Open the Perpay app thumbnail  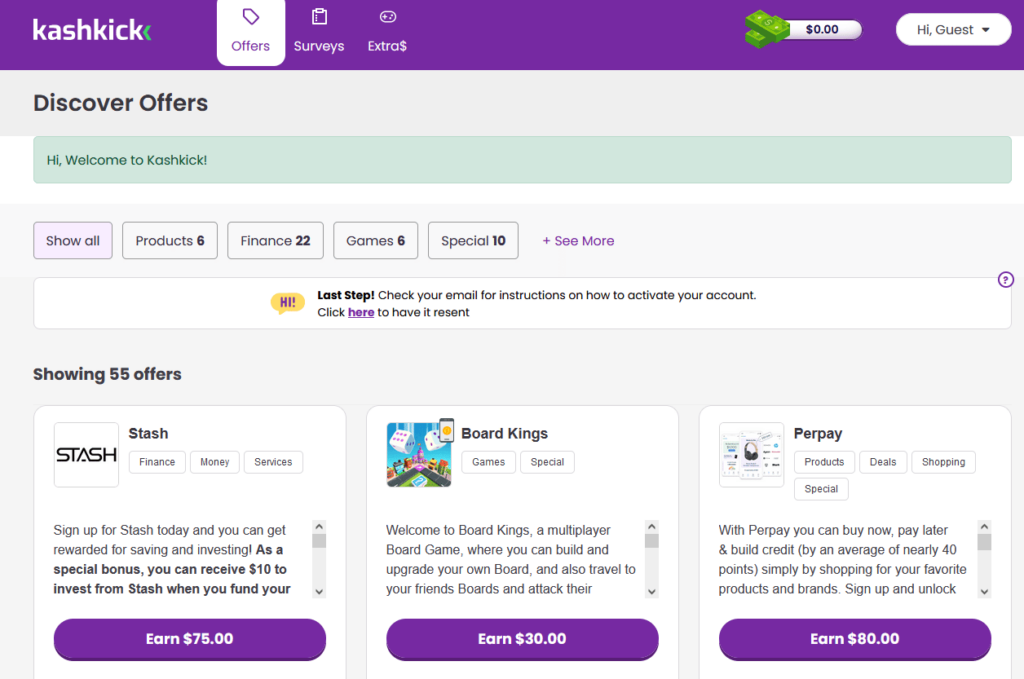[751, 454]
